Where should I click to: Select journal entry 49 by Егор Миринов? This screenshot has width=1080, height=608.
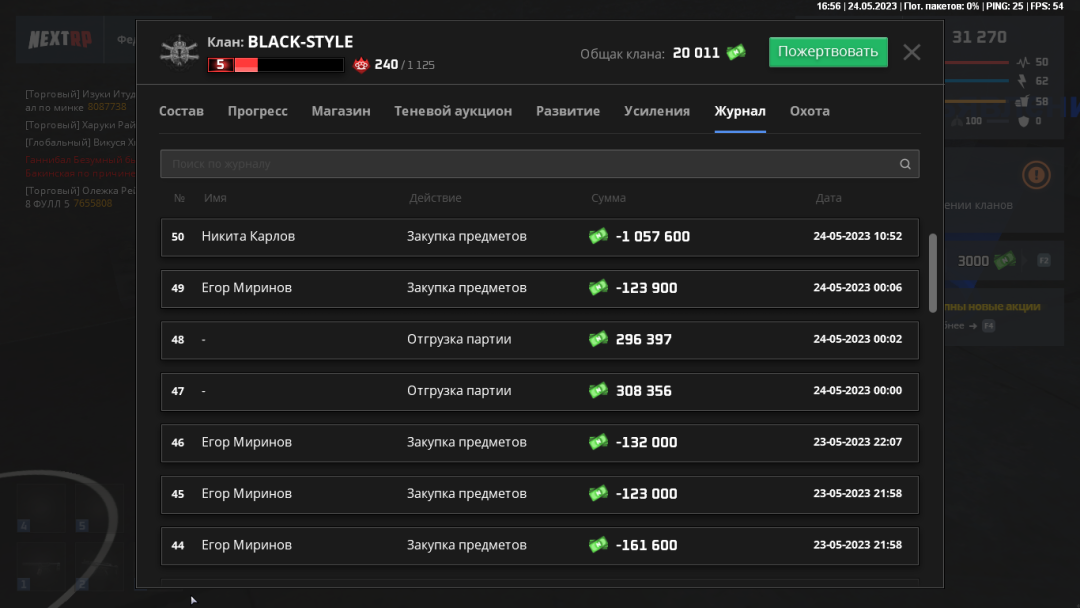point(539,288)
